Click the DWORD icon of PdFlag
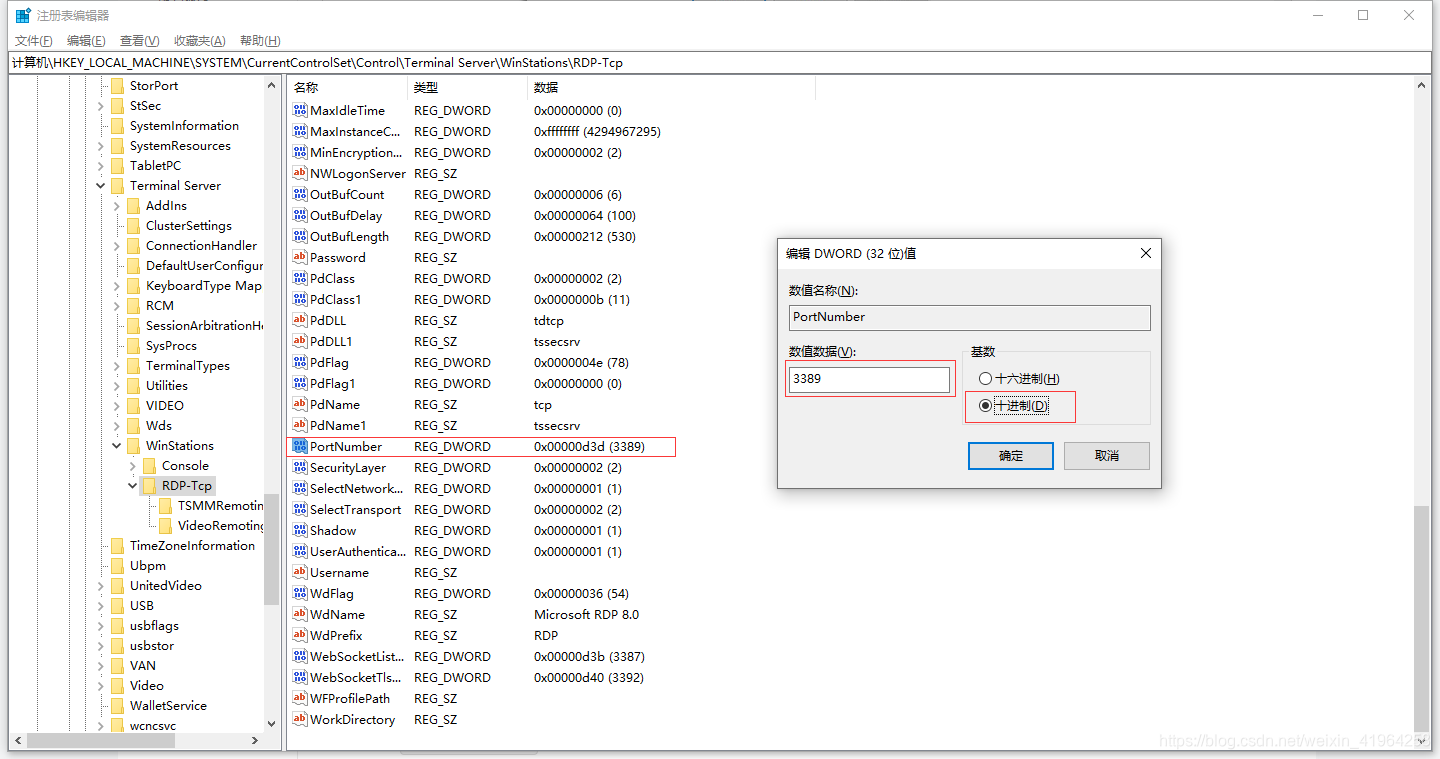 tap(300, 362)
